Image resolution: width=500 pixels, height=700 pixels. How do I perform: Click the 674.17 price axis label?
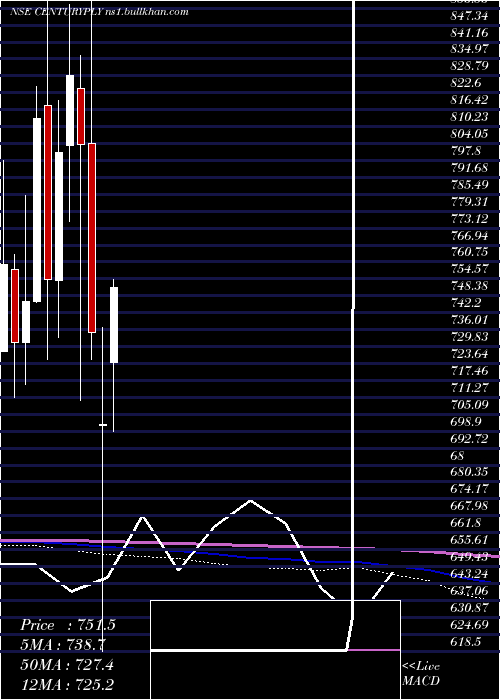469,489
